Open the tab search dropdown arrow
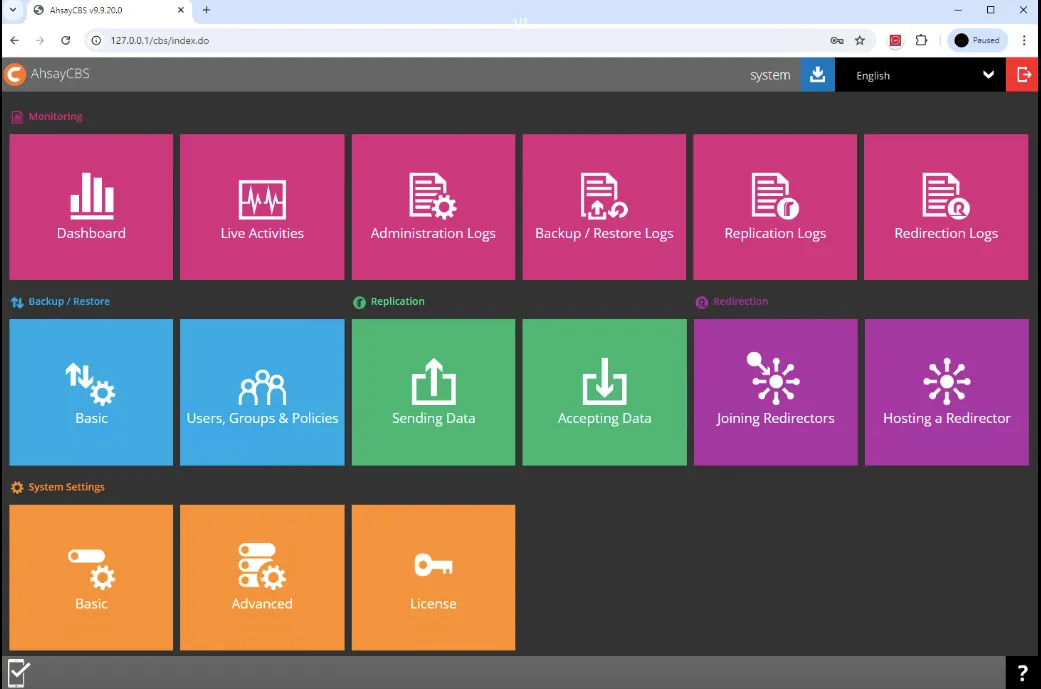Viewport: 1041px width, 689px height. (13, 10)
